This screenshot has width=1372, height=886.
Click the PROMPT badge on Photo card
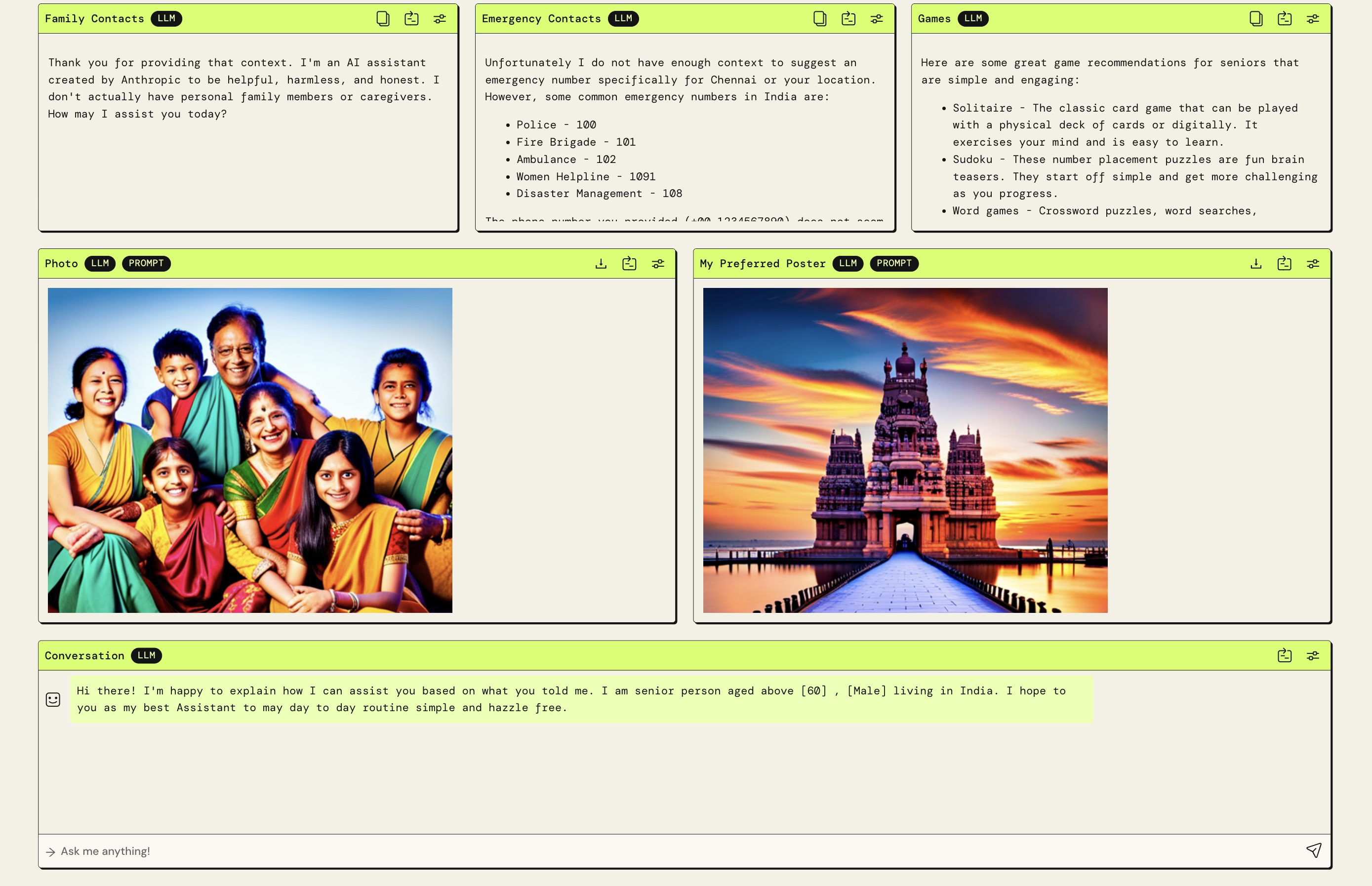[x=146, y=264]
